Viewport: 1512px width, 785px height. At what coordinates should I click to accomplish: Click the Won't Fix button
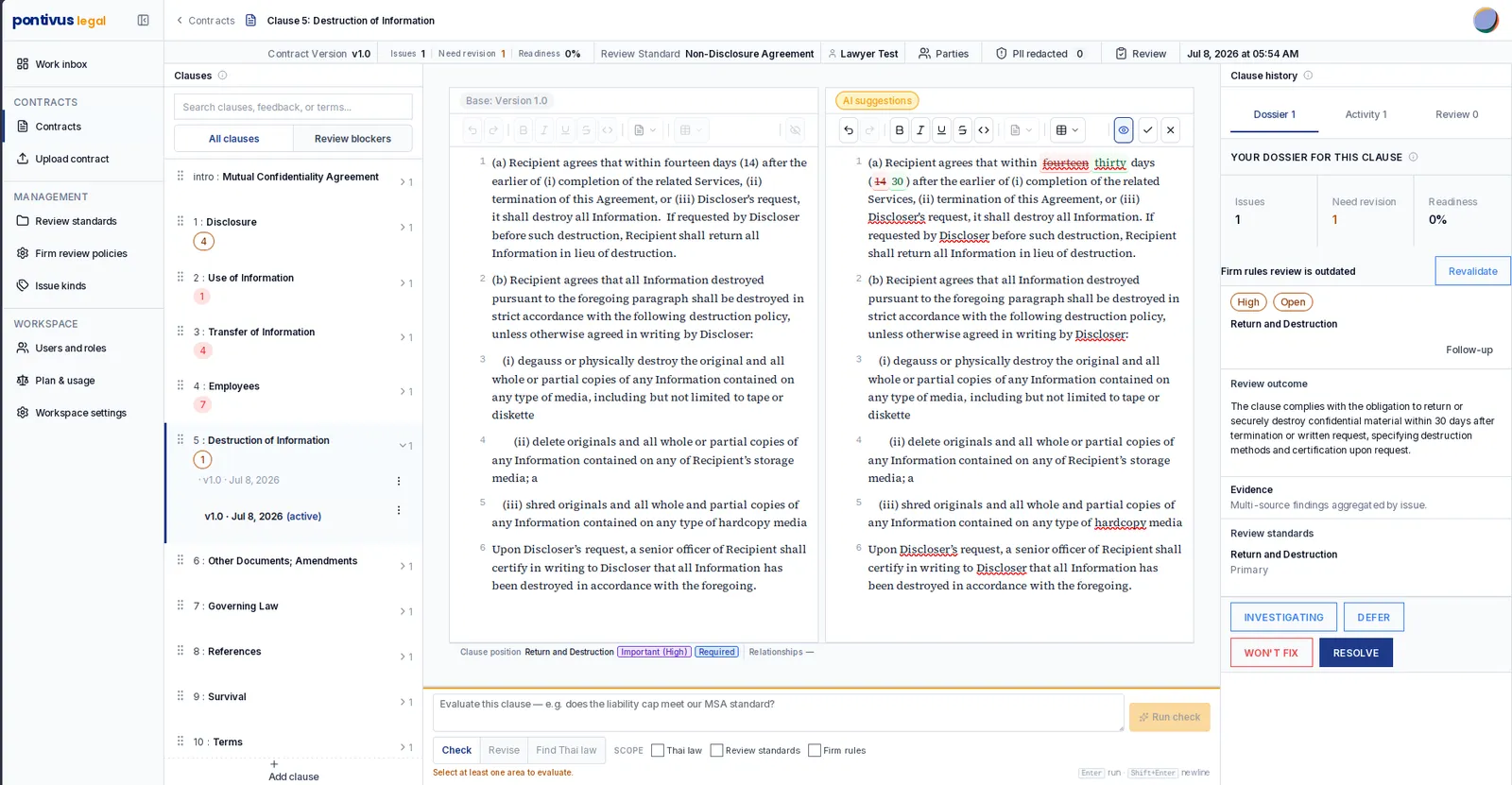pyautogui.click(x=1271, y=653)
